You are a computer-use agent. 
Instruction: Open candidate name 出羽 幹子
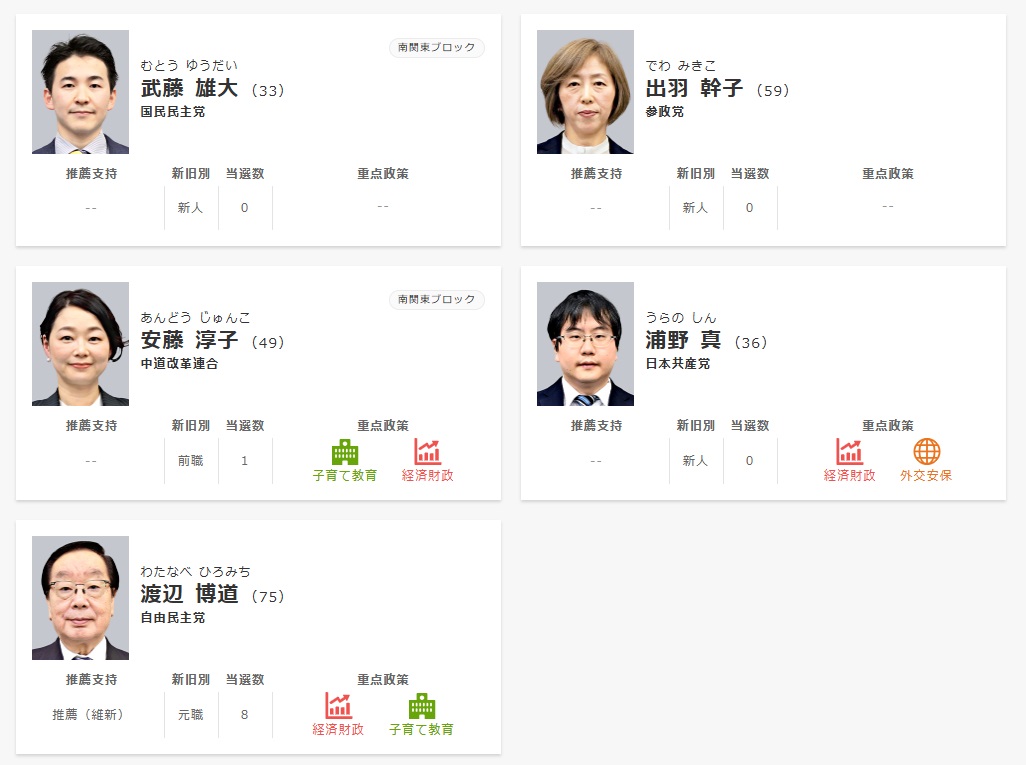coord(694,88)
